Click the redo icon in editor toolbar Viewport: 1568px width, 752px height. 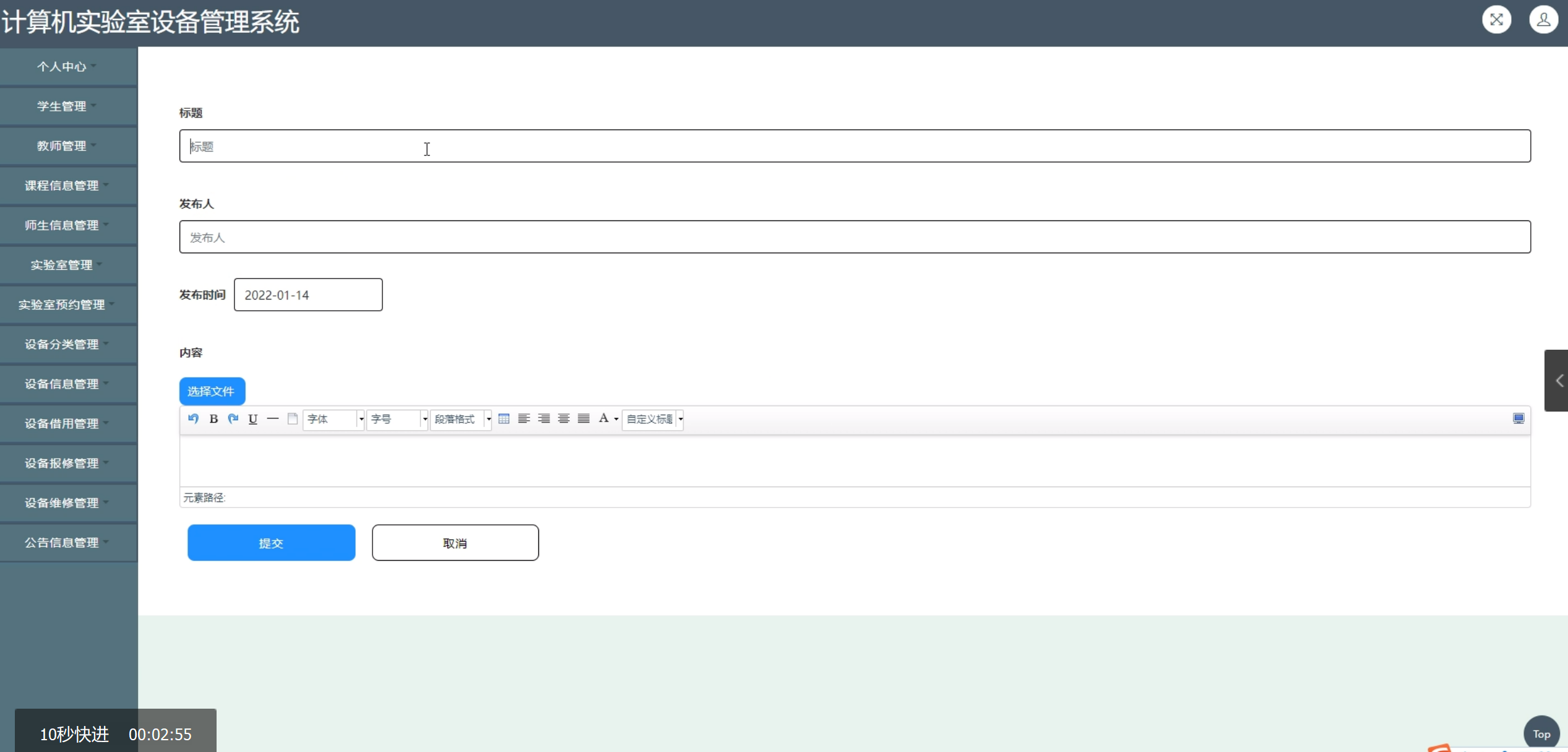[x=233, y=419]
